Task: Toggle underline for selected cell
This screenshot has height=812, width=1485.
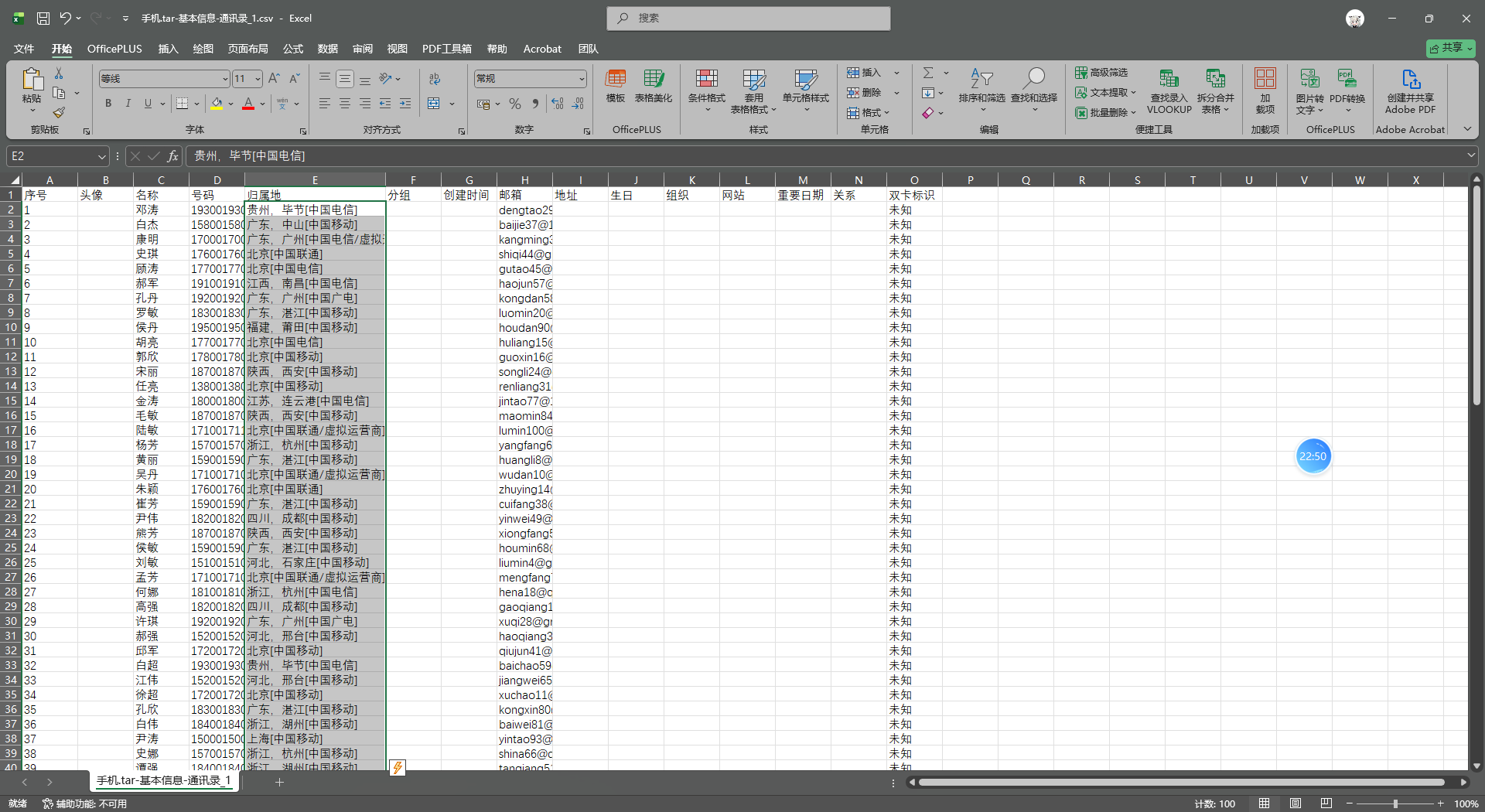Action: pos(146,103)
